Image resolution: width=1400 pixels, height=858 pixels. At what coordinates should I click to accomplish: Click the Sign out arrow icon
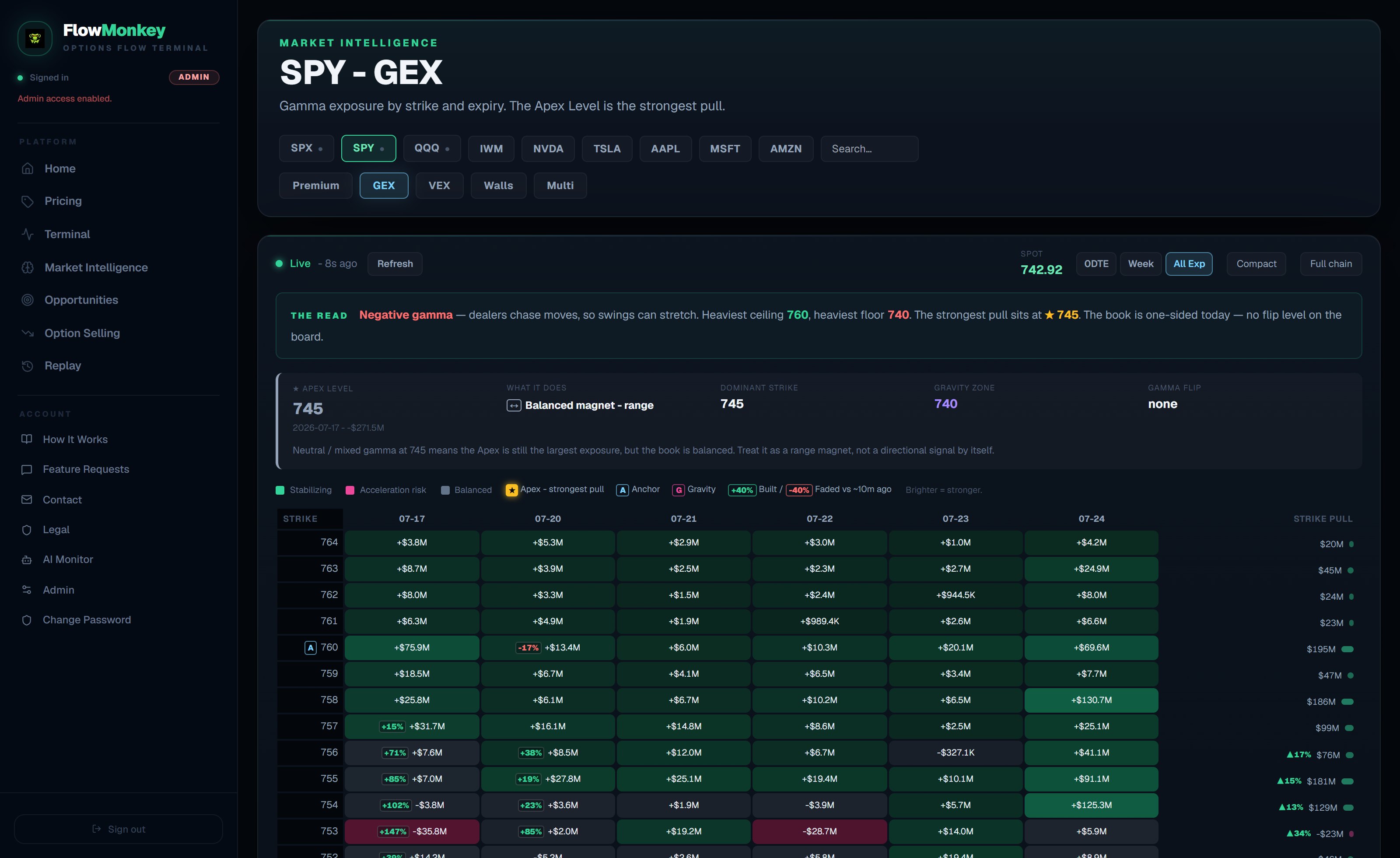[x=97, y=829]
